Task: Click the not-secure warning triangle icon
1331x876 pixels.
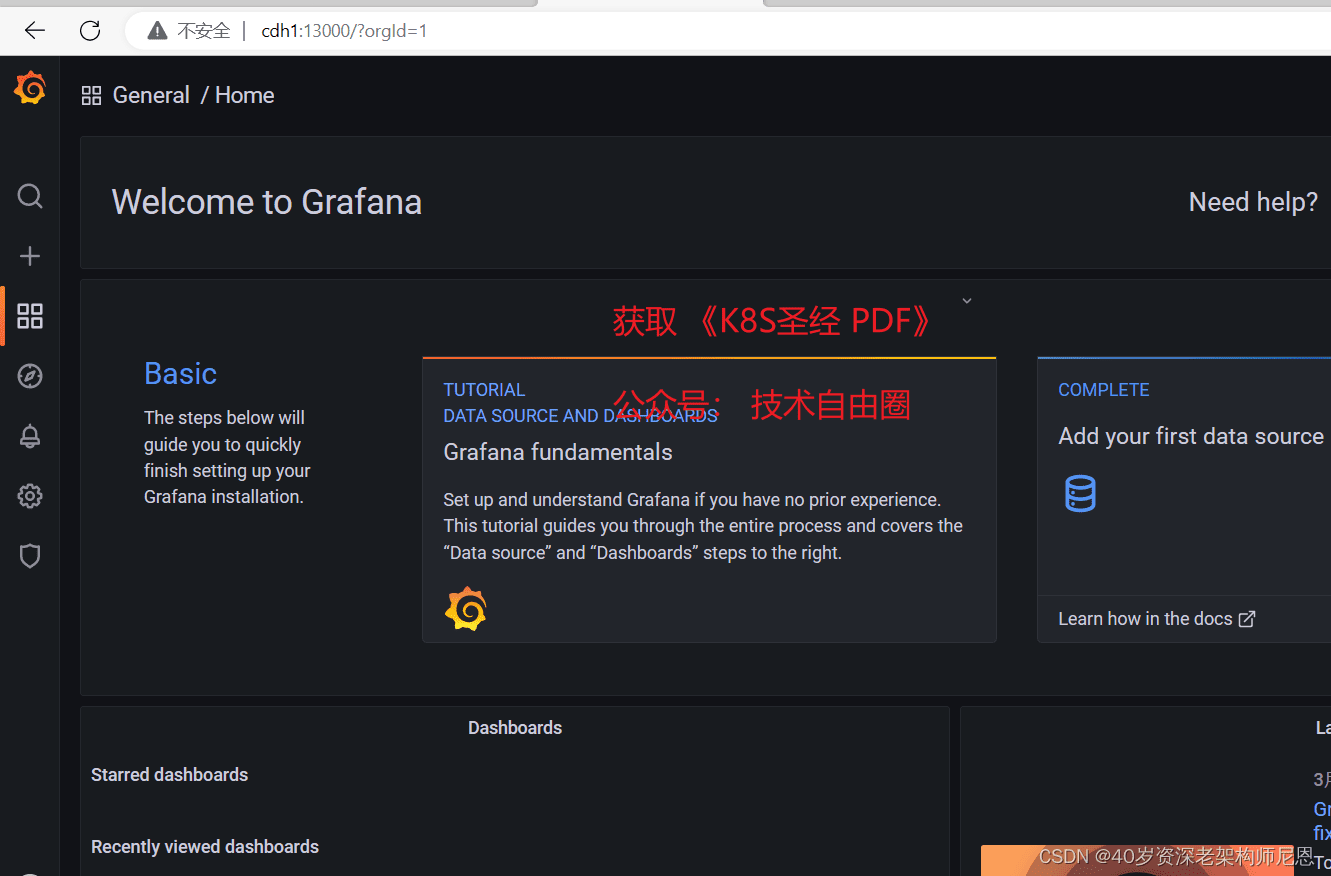Action: coord(157,31)
